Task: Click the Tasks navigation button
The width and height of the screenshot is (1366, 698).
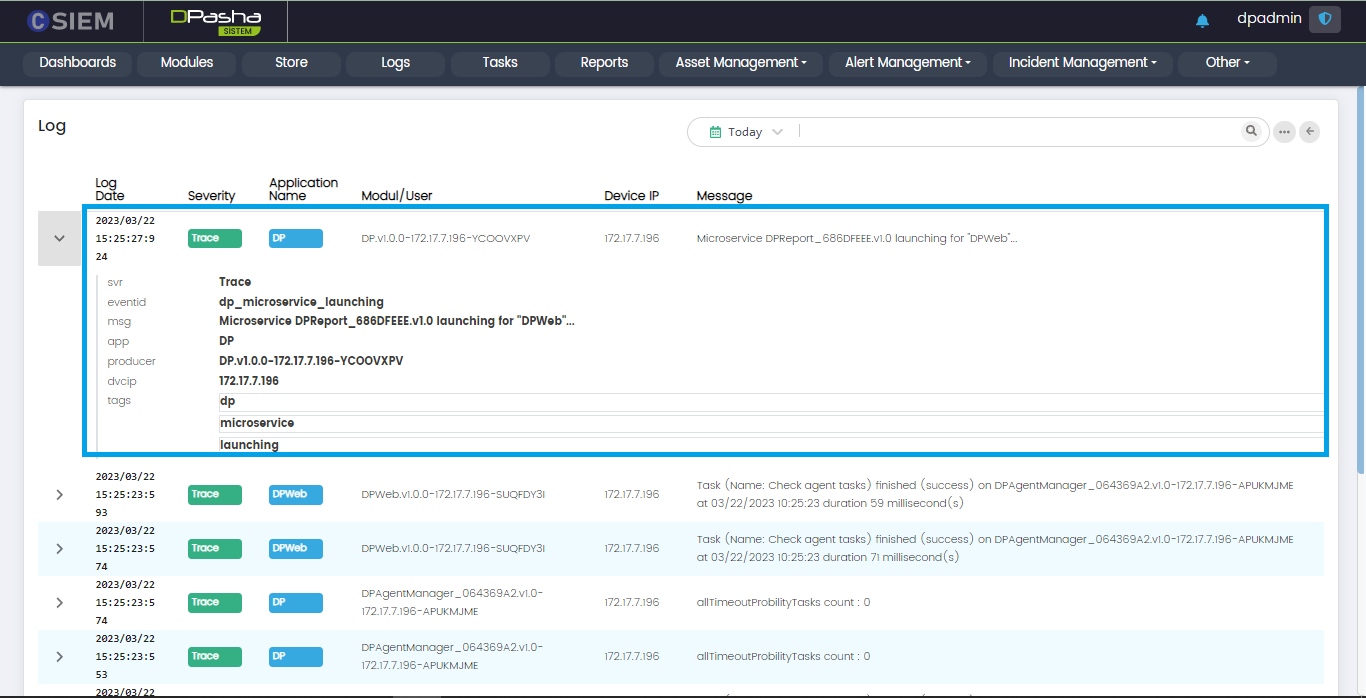Action: point(500,62)
